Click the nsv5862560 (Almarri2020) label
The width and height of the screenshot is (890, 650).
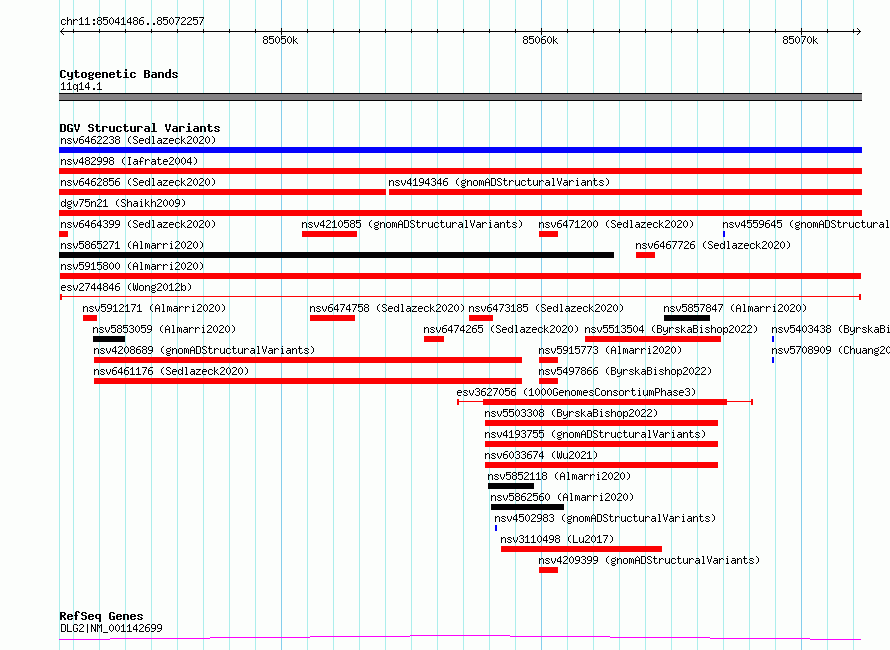point(562,497)
